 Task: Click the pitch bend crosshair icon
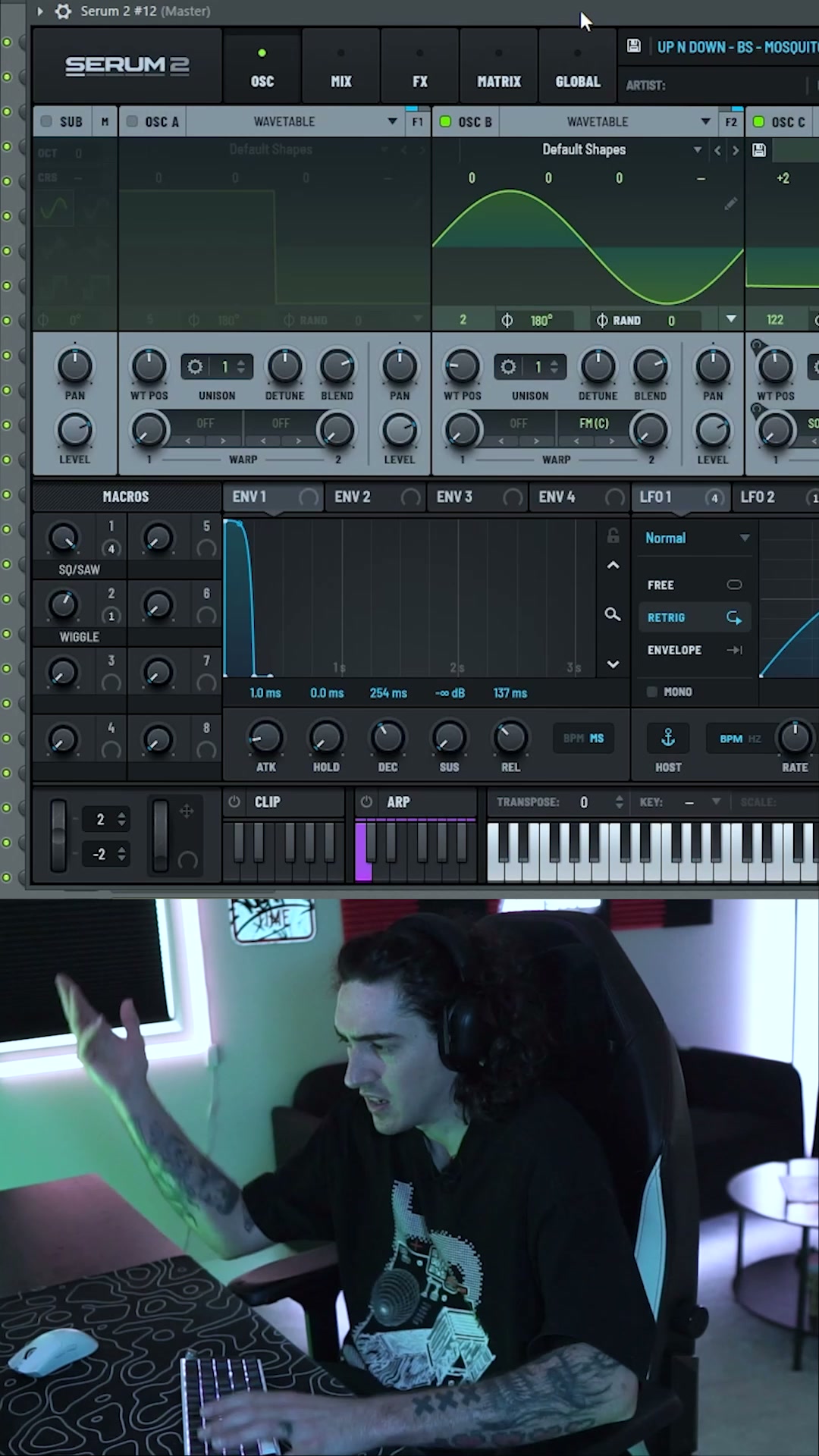pos(187,811)
